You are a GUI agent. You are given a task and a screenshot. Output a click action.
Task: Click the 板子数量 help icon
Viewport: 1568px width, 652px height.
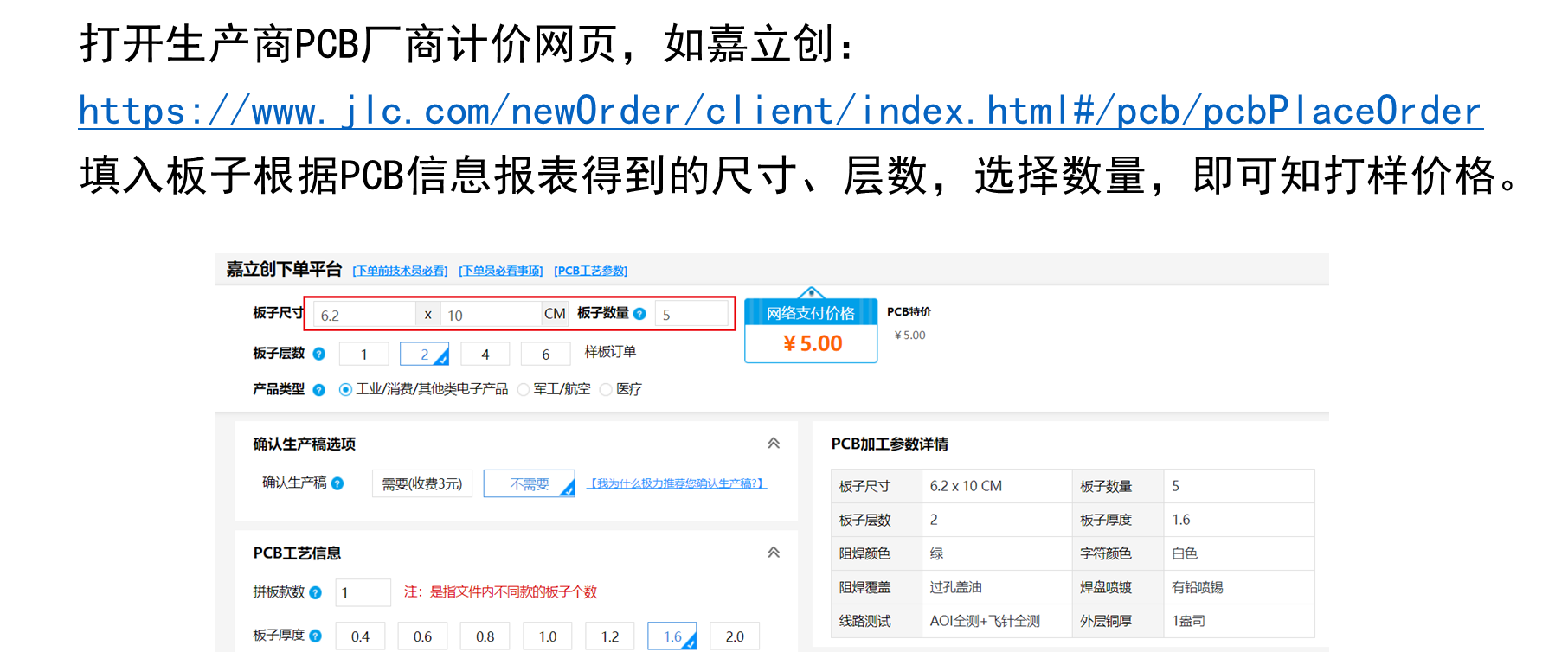(x=639, y=314)
